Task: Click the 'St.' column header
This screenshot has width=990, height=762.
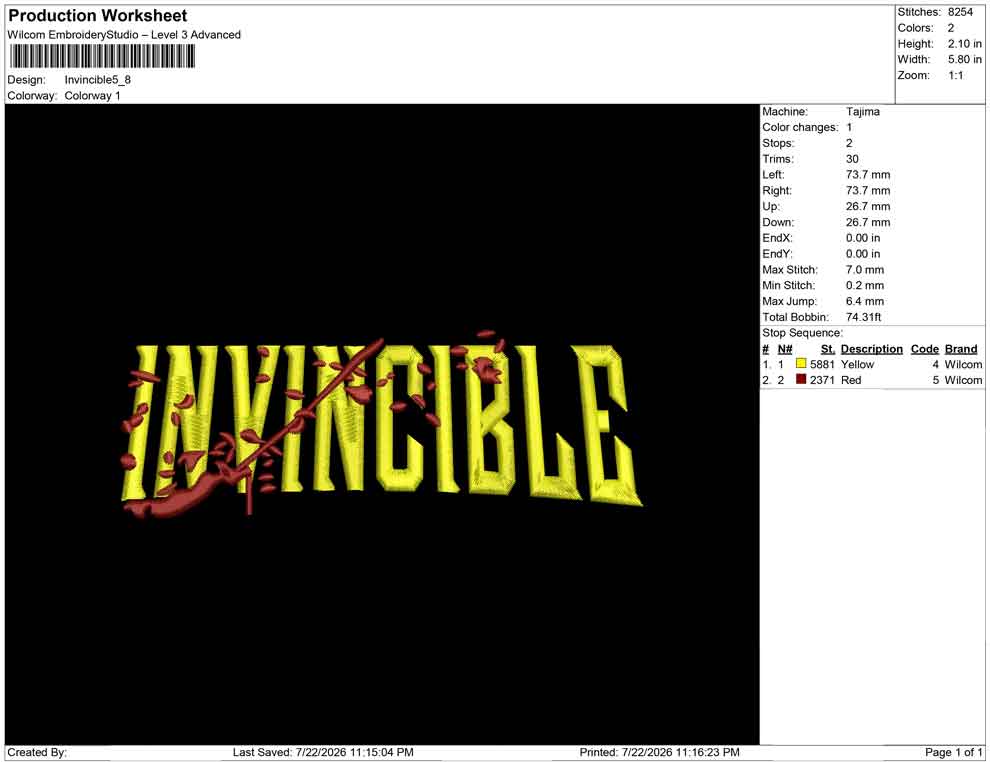Action: pos(828,348)
